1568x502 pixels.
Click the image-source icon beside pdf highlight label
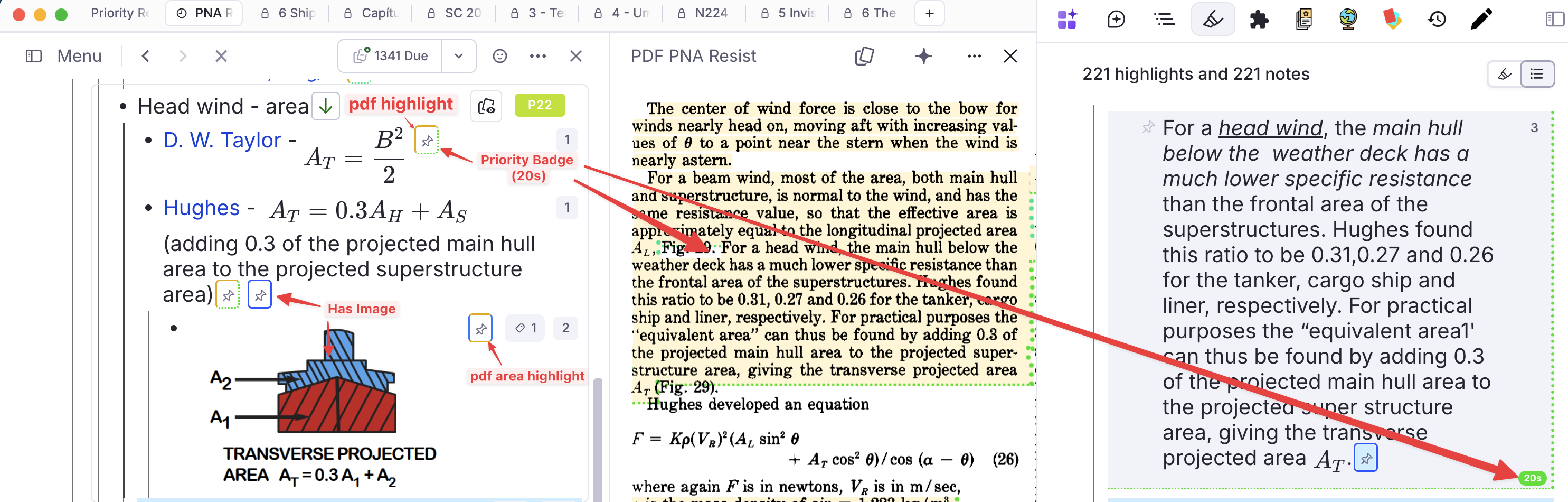[486, 106]
